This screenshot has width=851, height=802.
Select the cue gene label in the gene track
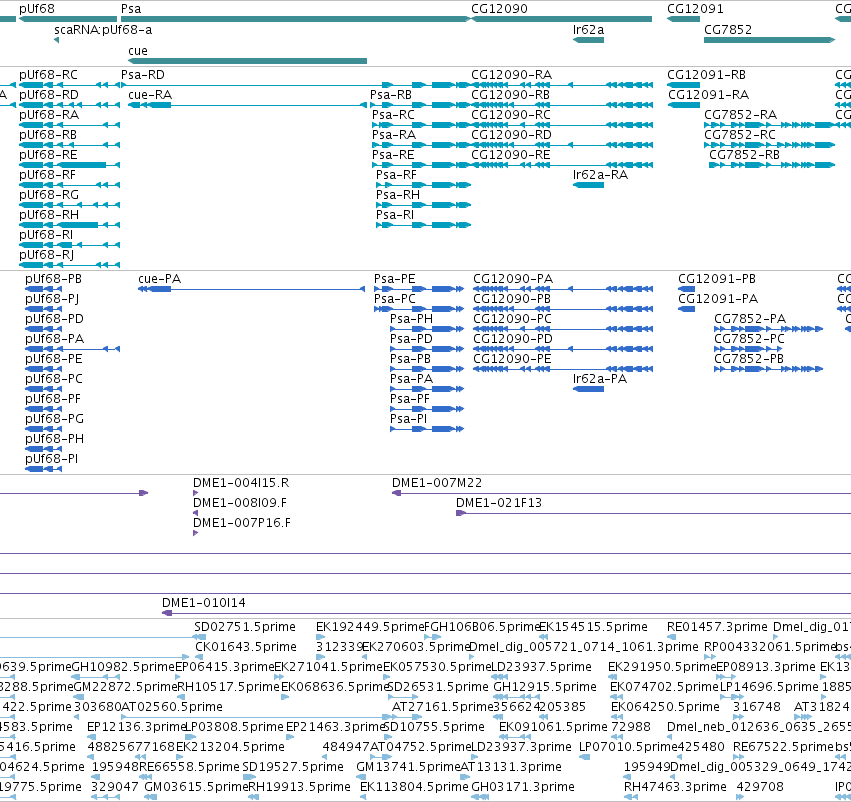(x=138, y=50)
